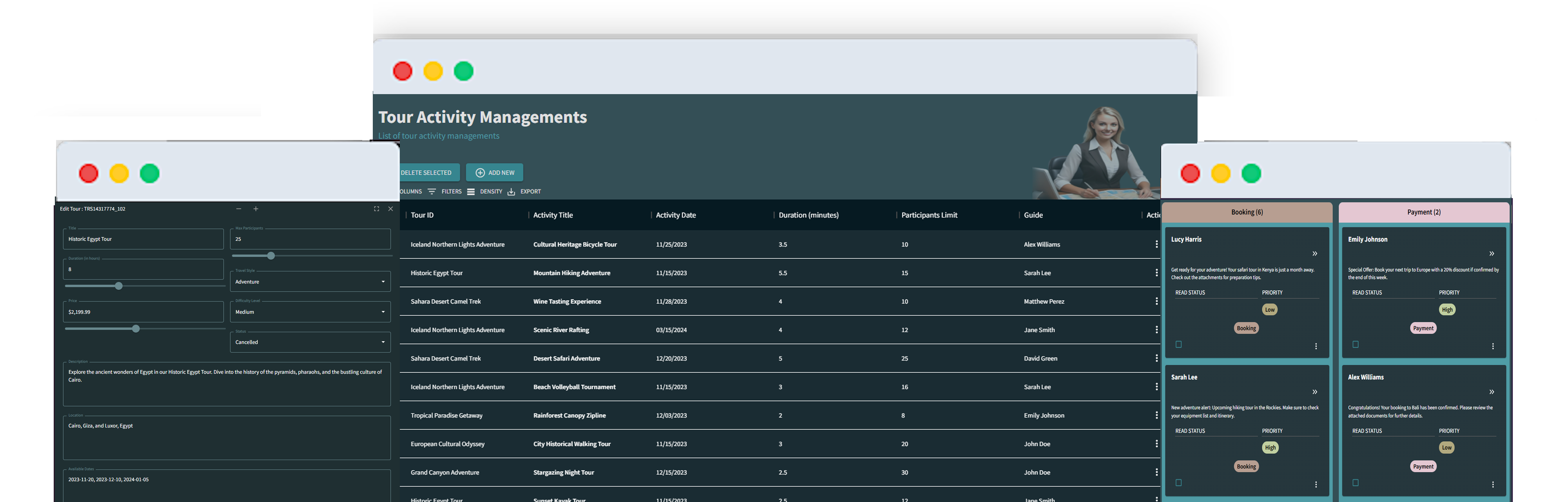The height and width of the screenshot is (502, 1568).
Task: Check the read status box on Lucy Harris card
Action: point(1178,345)
